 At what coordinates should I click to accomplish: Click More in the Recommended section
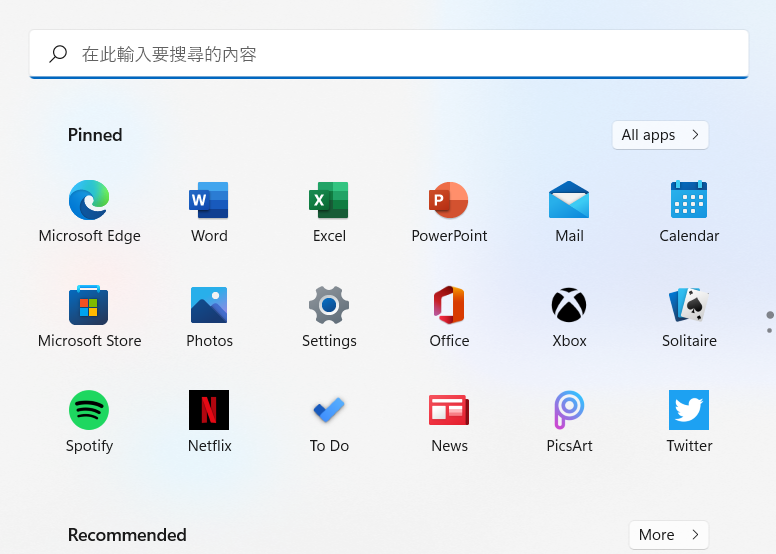pyautogui.click(x=669, y=535)
